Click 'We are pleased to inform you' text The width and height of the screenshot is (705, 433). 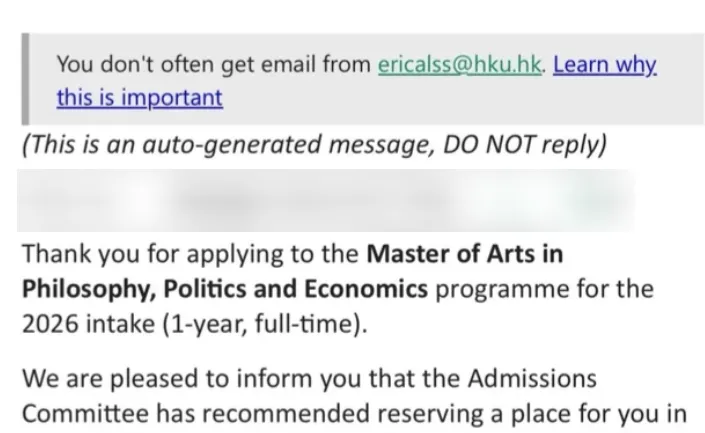coord(192,379)
